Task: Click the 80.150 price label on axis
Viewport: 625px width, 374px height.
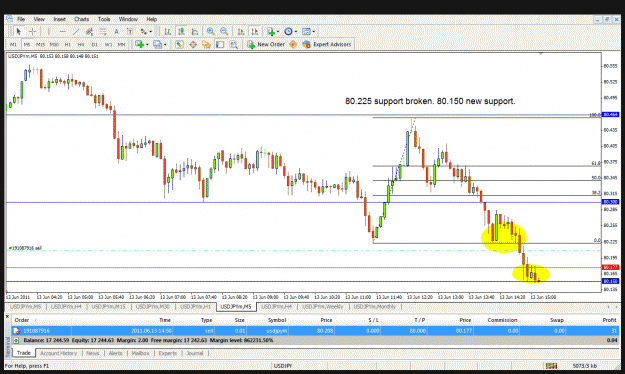Action: coord(610,281)
